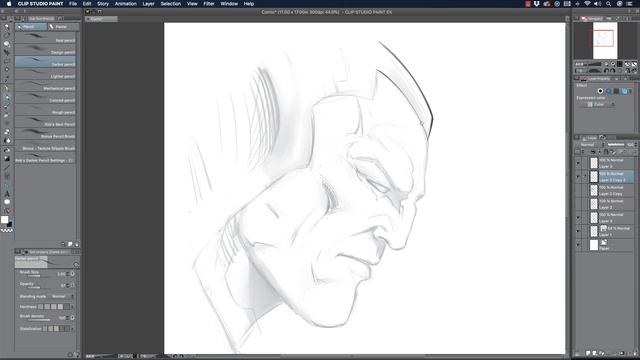Viewport: 640px width, 360px height.
Task: Open macOS Spotlight search
Action: (x=609, y=4)
